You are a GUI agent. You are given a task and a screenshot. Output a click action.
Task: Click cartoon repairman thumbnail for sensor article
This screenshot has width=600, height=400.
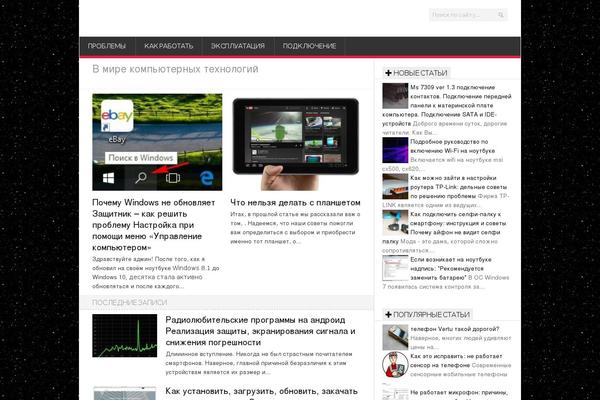click(395, 364)
